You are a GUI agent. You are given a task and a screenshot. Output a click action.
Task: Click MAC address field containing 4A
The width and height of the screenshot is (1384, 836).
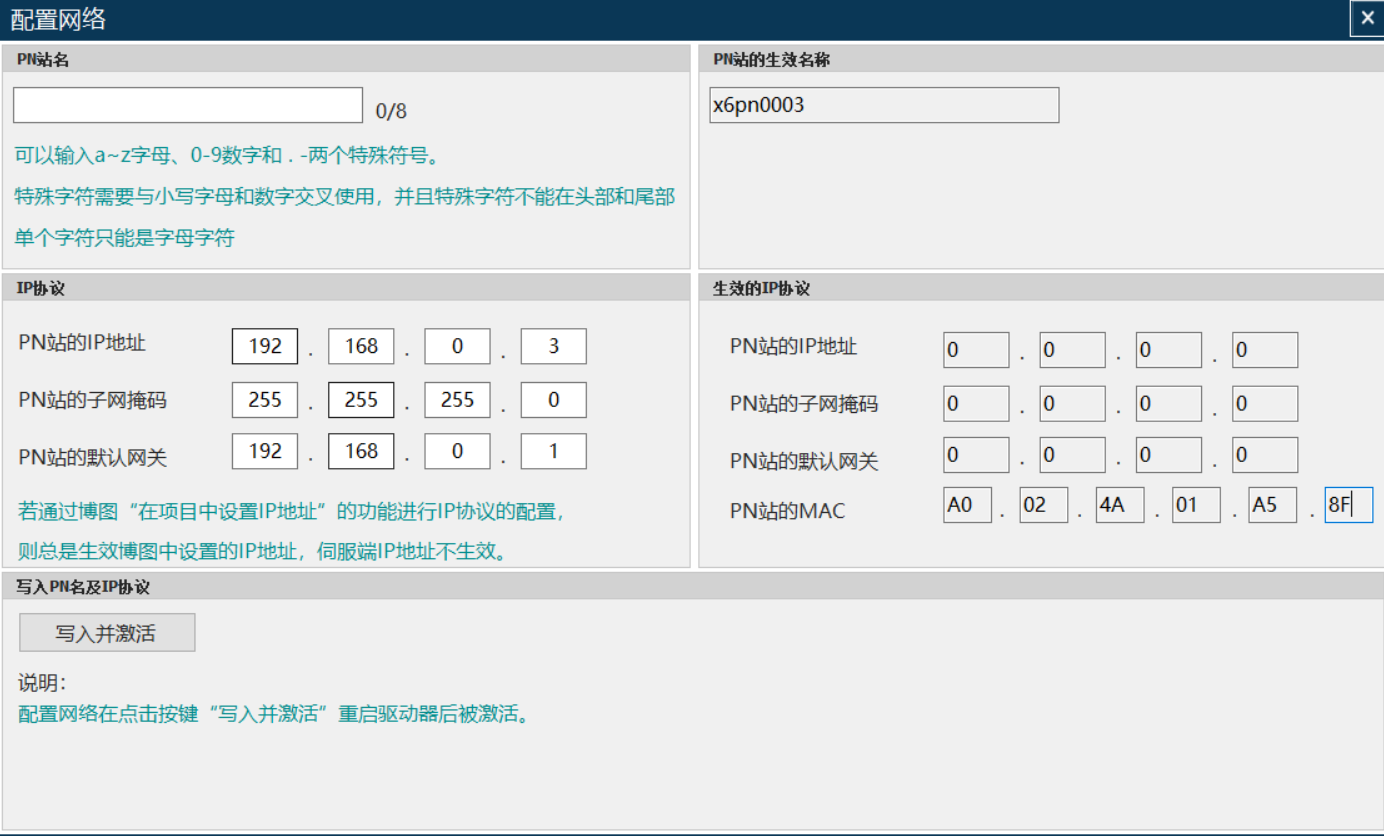[1119, 505]
